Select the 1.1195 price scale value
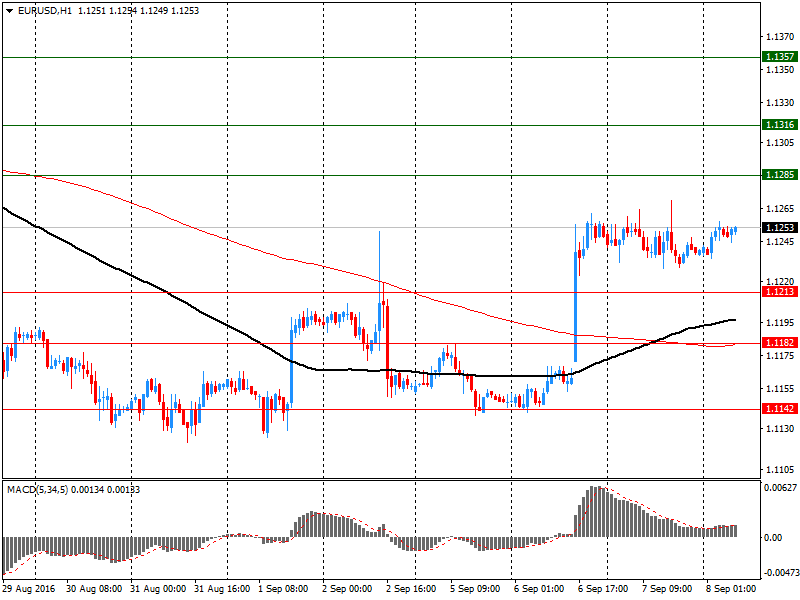The width and height of the screenshot is (800, 600). [780, 323]
